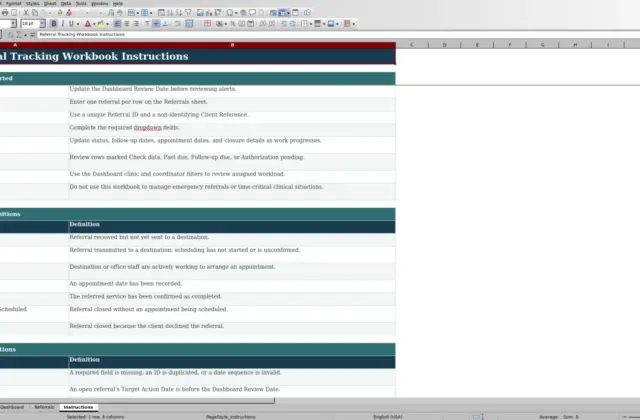640x420 pixels.
Task: Click the Clear Direct Formatting icon
Action: tap(69, 13)
